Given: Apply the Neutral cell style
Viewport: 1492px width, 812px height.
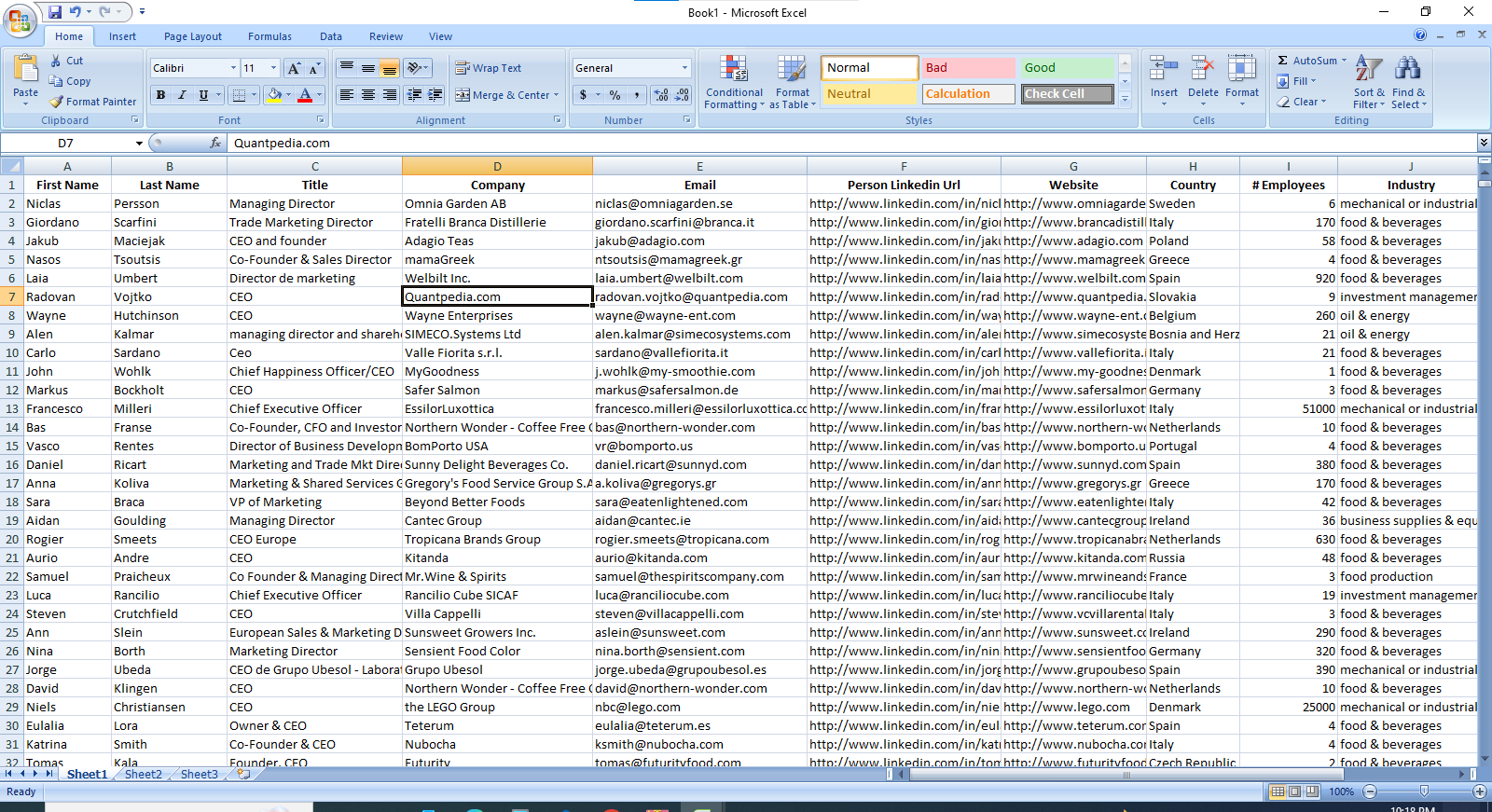Looking at the screenshot, I should click(x=869, y=94).
